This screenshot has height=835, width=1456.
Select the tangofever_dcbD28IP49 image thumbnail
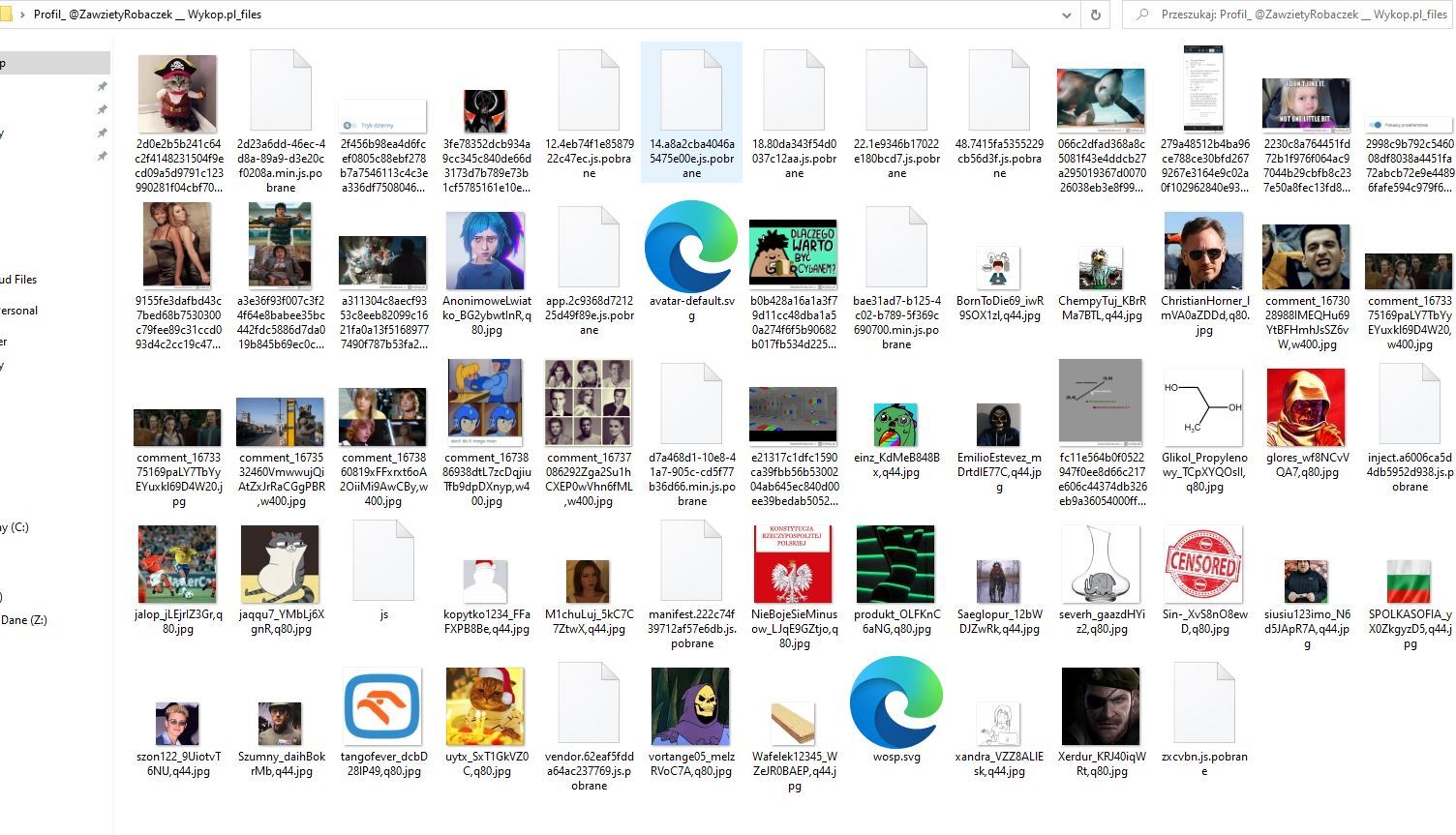tap(382, 706)
